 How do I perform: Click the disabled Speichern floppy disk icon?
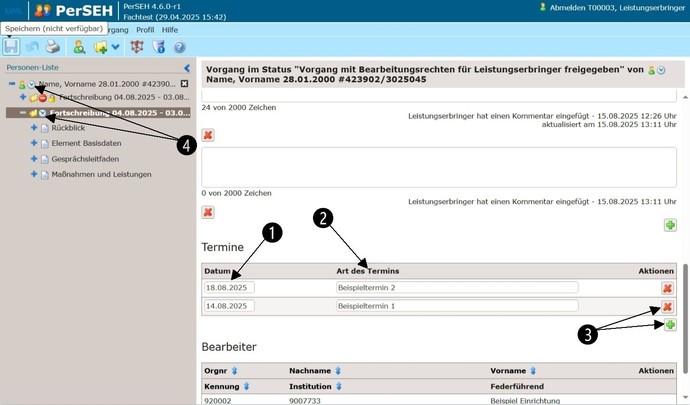tap(11, 47)
